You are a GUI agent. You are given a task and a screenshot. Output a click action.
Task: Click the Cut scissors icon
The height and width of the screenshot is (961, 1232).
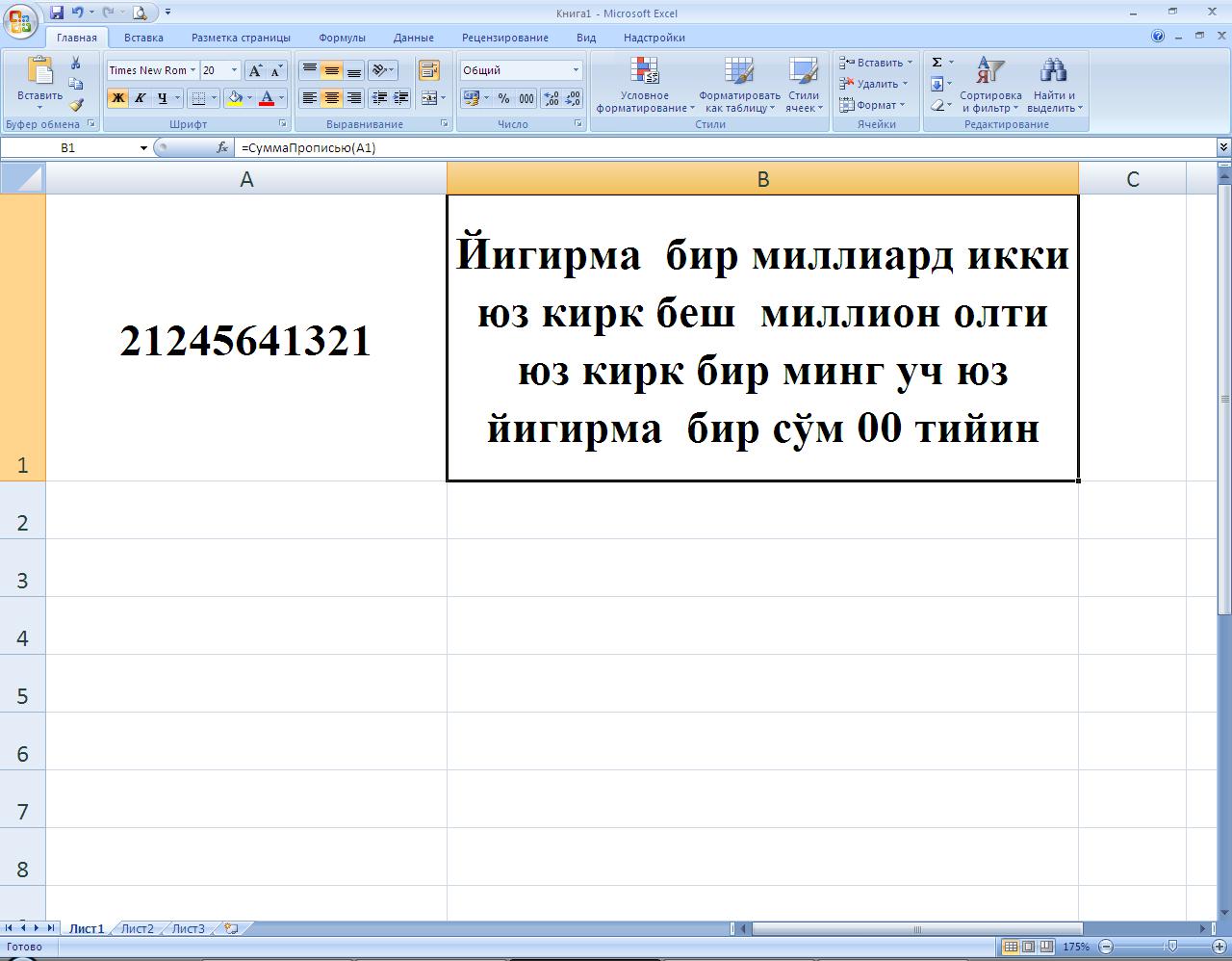pyautogui.click(x=76, y=63)
